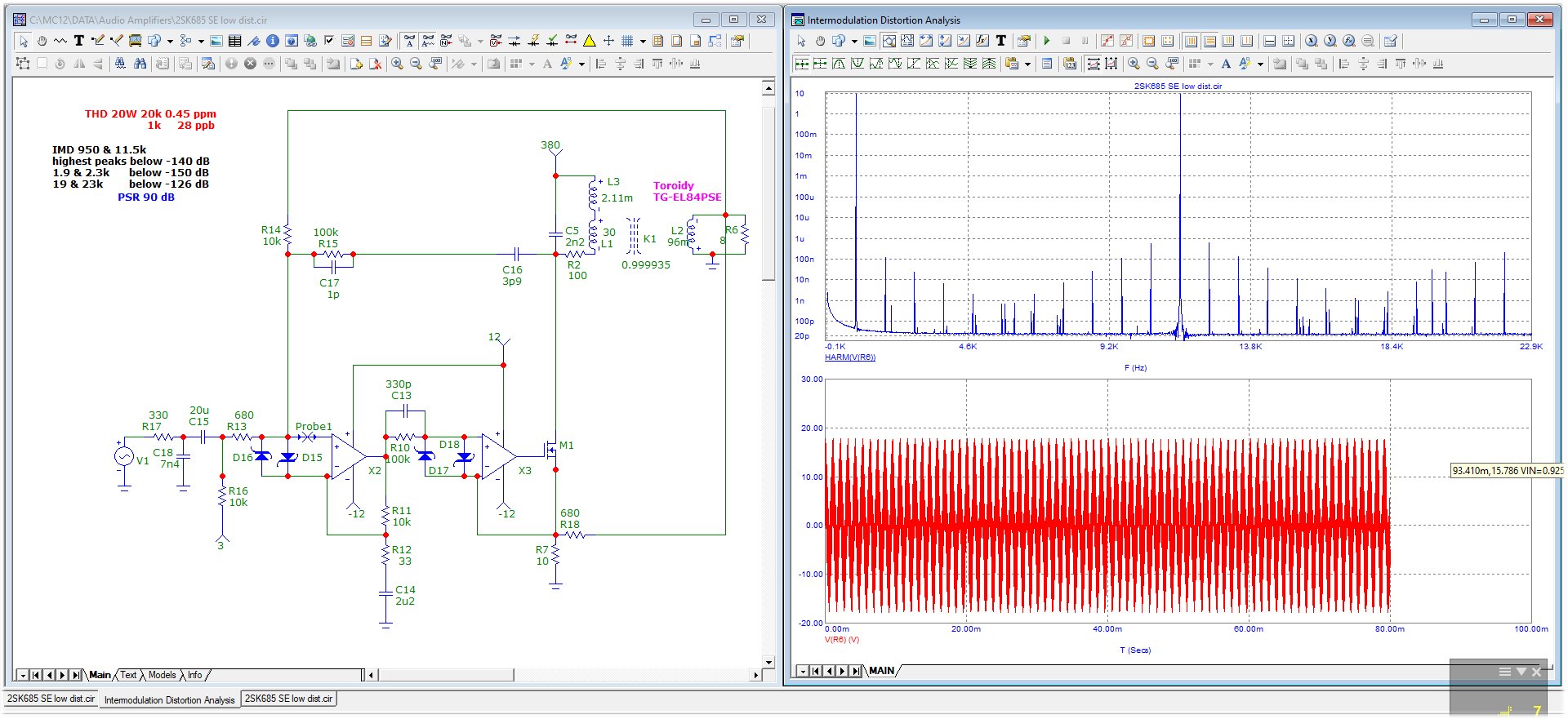Open schematic properties icon at toolbar end

(x=737, y=41)
